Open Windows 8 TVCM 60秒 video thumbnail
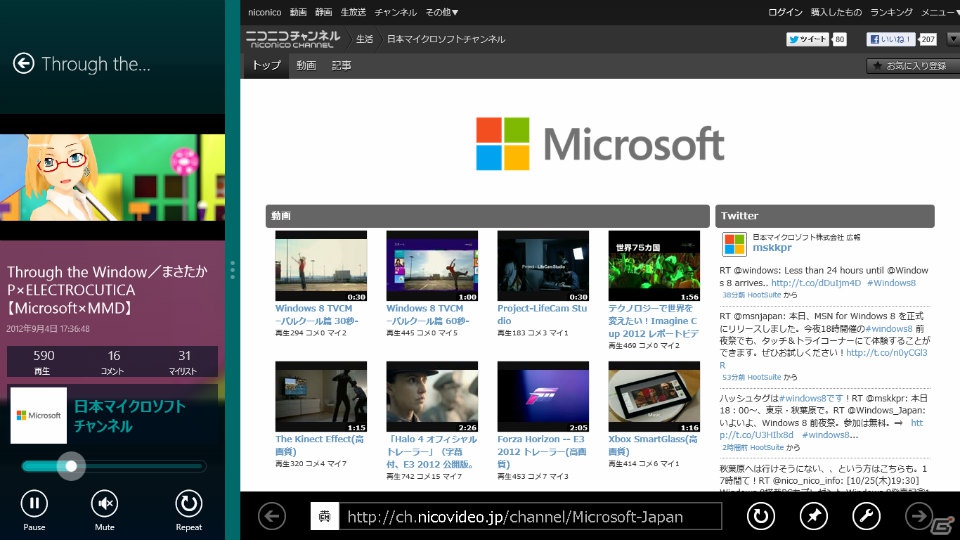 point(432,266)
